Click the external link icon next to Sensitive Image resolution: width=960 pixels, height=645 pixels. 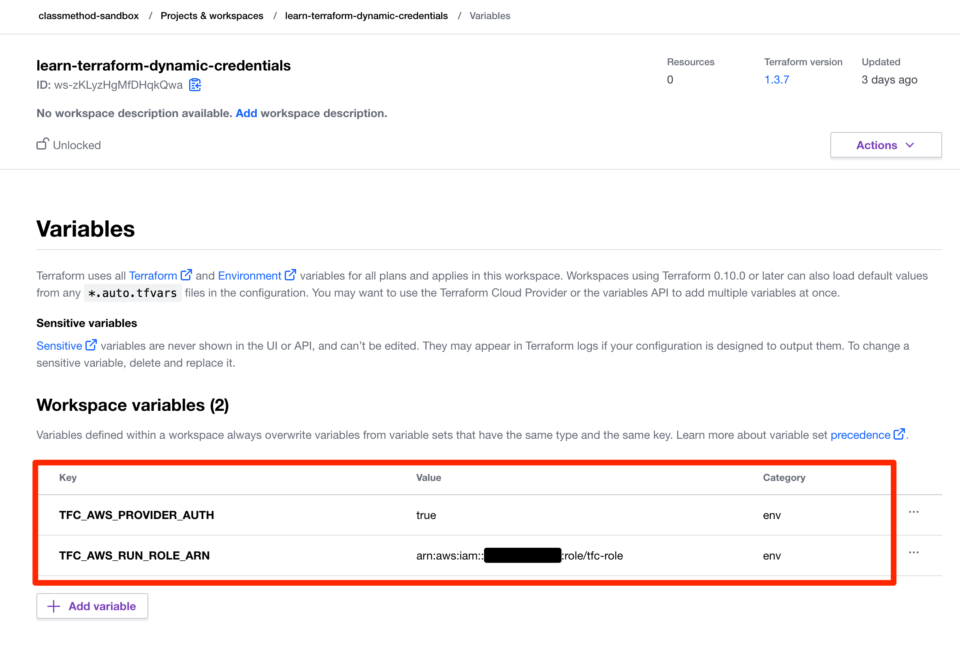click(x=91, y=345)
